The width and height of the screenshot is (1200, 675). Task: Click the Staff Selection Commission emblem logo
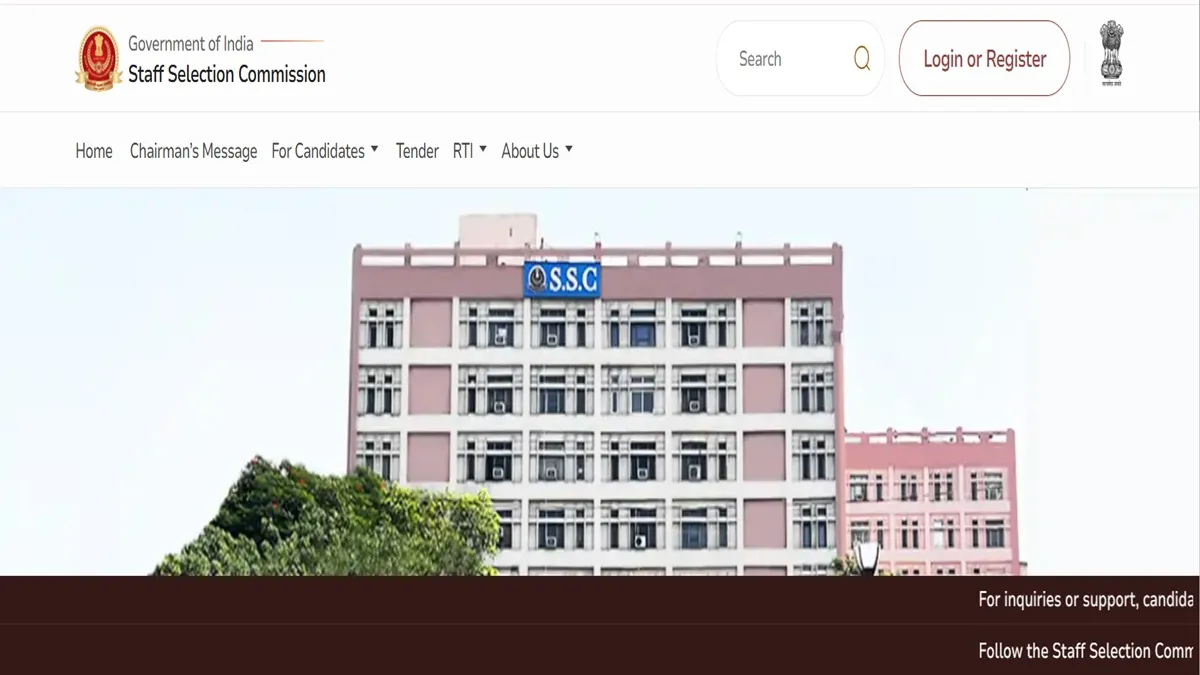(x=98, y=59)
